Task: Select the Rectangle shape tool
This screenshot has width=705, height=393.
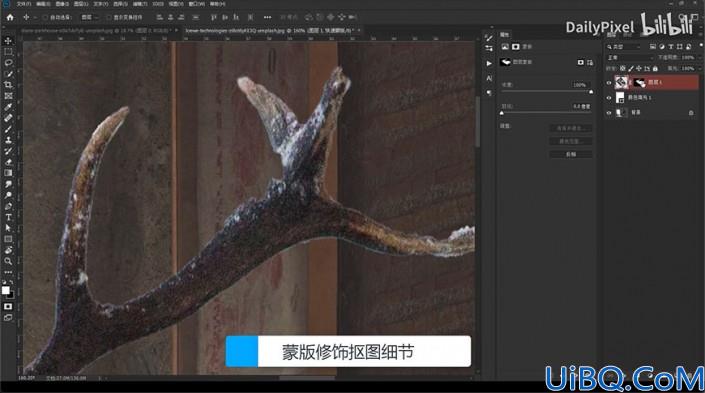Action: (x=8, y=239)
